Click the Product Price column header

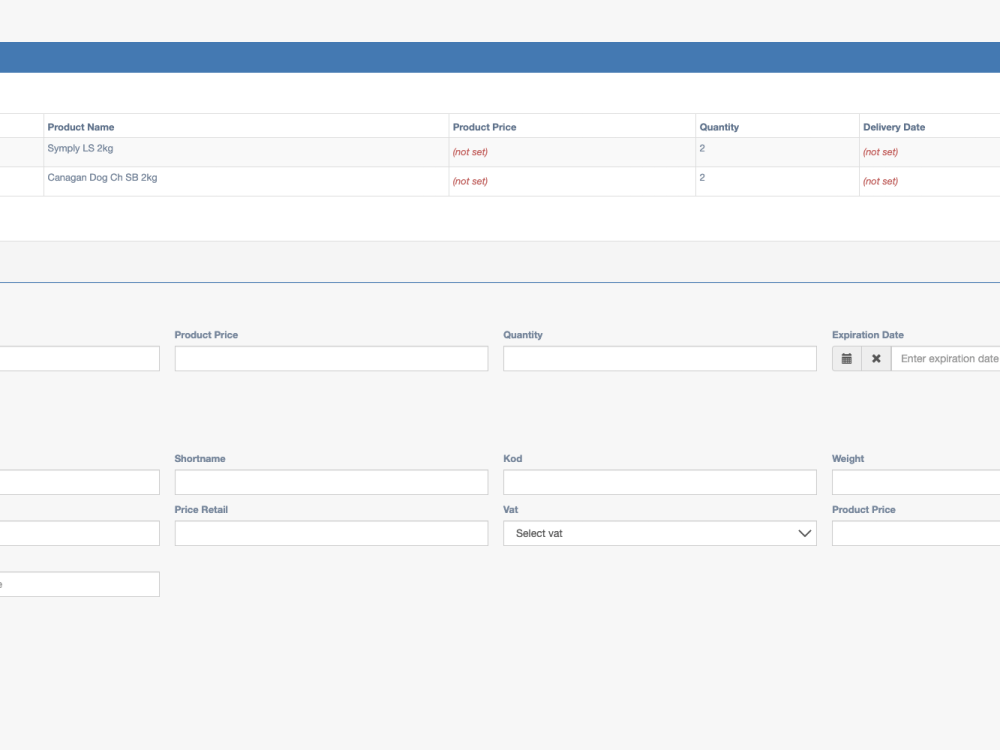coord(485,127)
